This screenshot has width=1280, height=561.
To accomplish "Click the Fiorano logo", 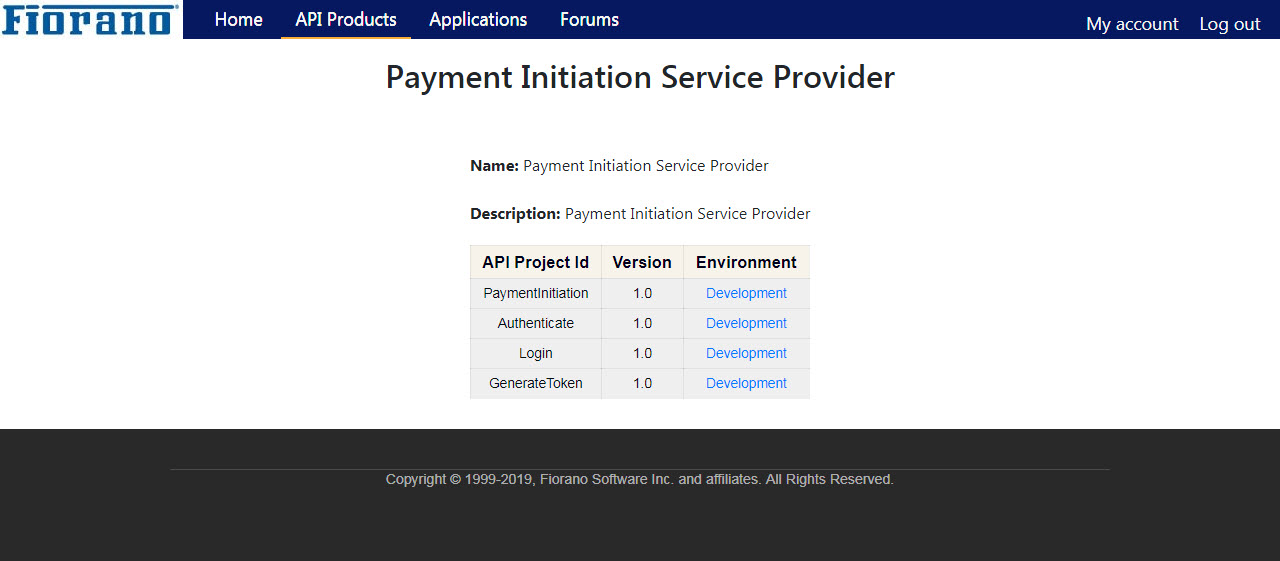I will click(x=90, y=19).
